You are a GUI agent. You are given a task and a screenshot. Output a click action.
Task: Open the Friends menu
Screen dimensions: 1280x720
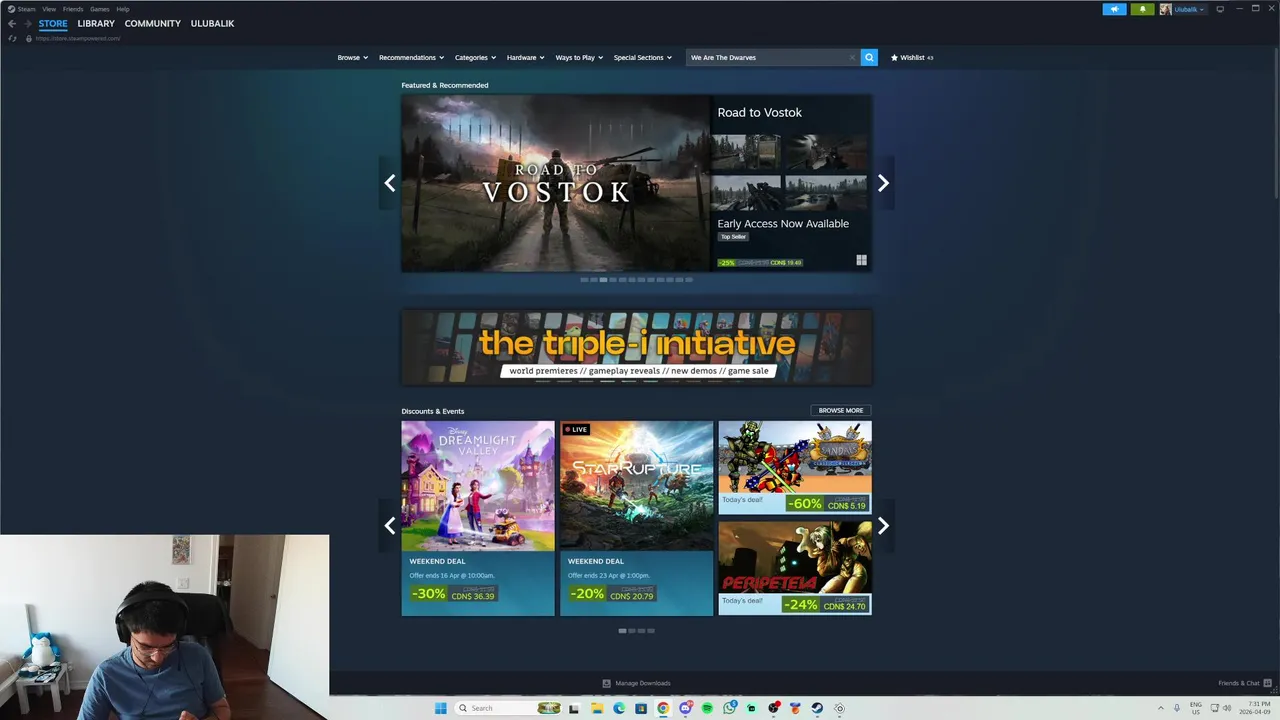pyautogui.click(x=73, y=9)
